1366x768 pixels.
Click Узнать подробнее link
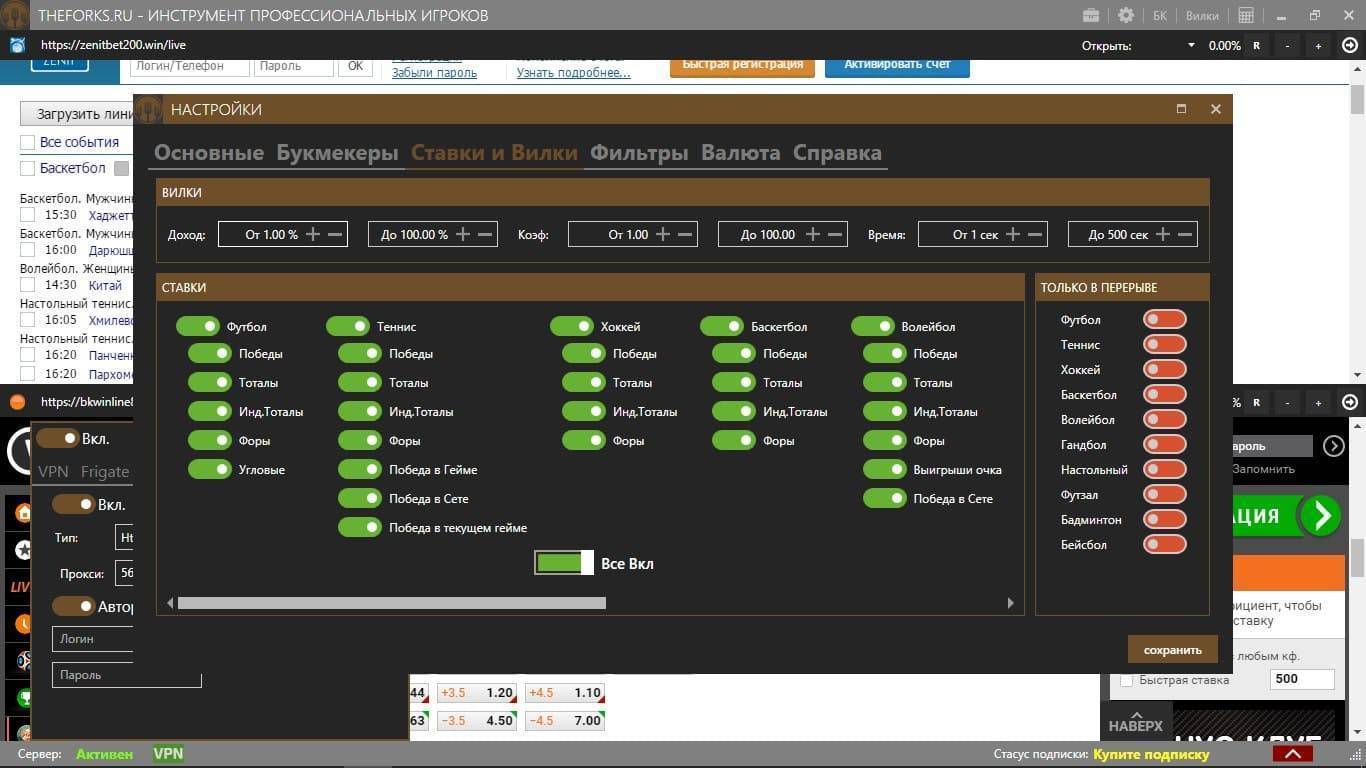pos(574,72)
